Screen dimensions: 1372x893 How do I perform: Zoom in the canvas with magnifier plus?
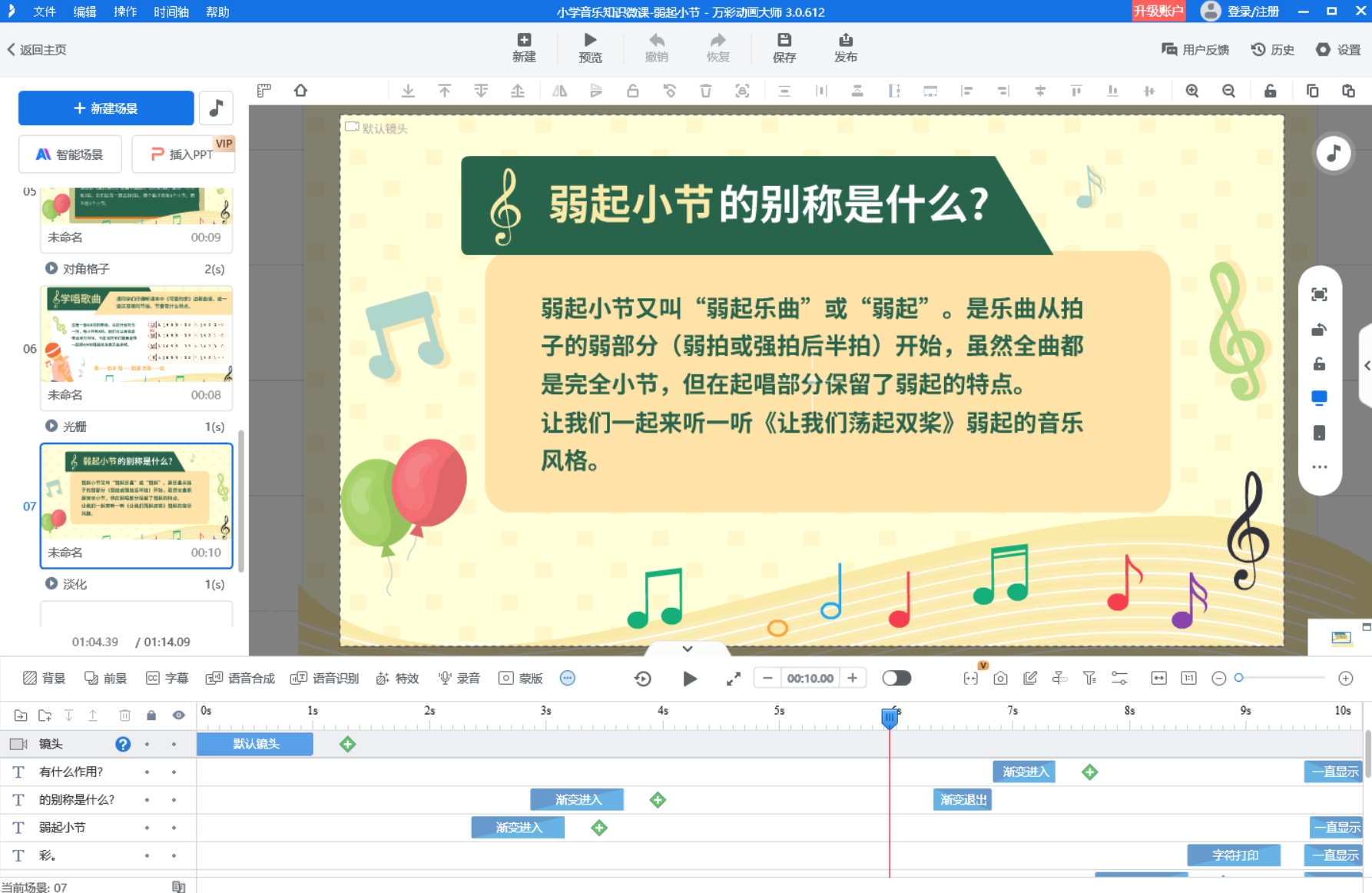click(1191, 91)
